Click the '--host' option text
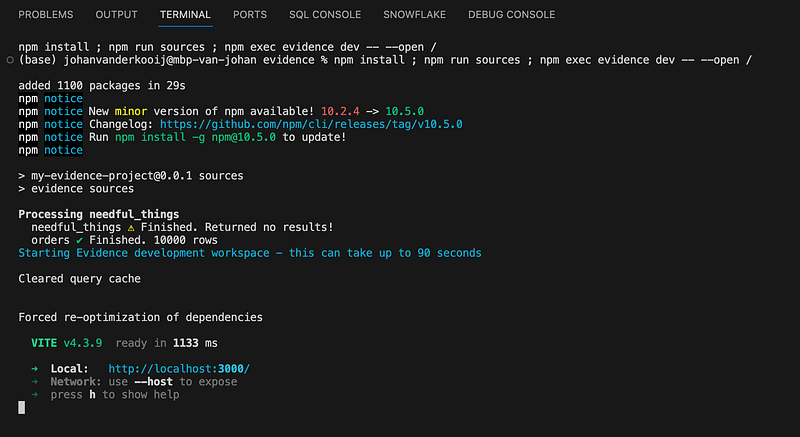This screenshot has width=800, height=437. [154, 381]
